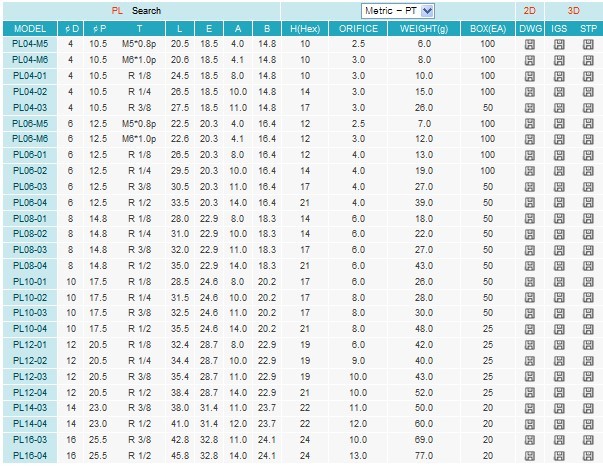The height and width of the screenshot is (469, 603).
Task: Download the IGS file for PL06-04
Action: coord(557,202)
